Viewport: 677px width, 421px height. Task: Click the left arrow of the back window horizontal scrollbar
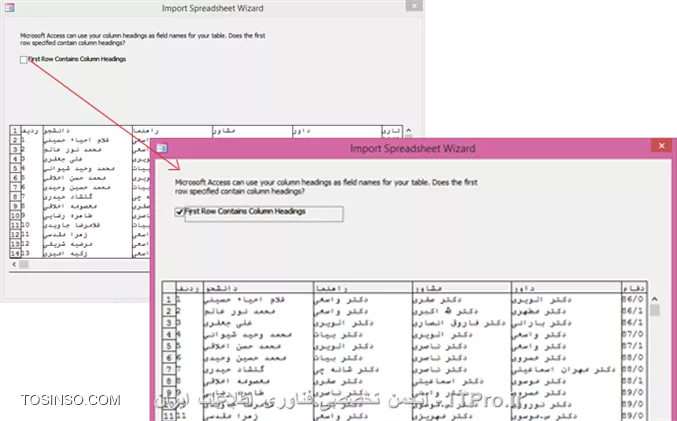[14, 264]
